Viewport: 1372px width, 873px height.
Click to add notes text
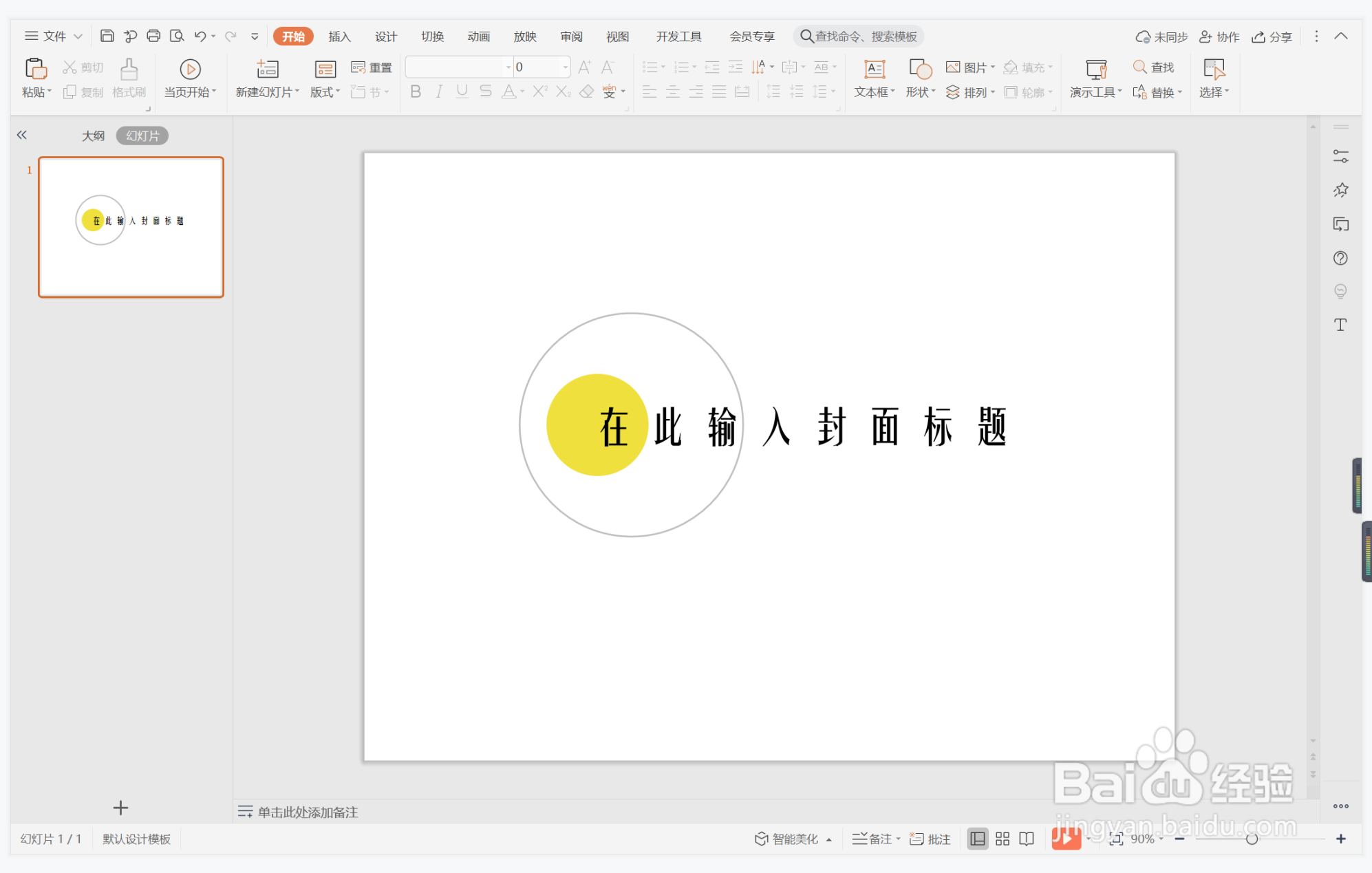click(x=308, y=812)
